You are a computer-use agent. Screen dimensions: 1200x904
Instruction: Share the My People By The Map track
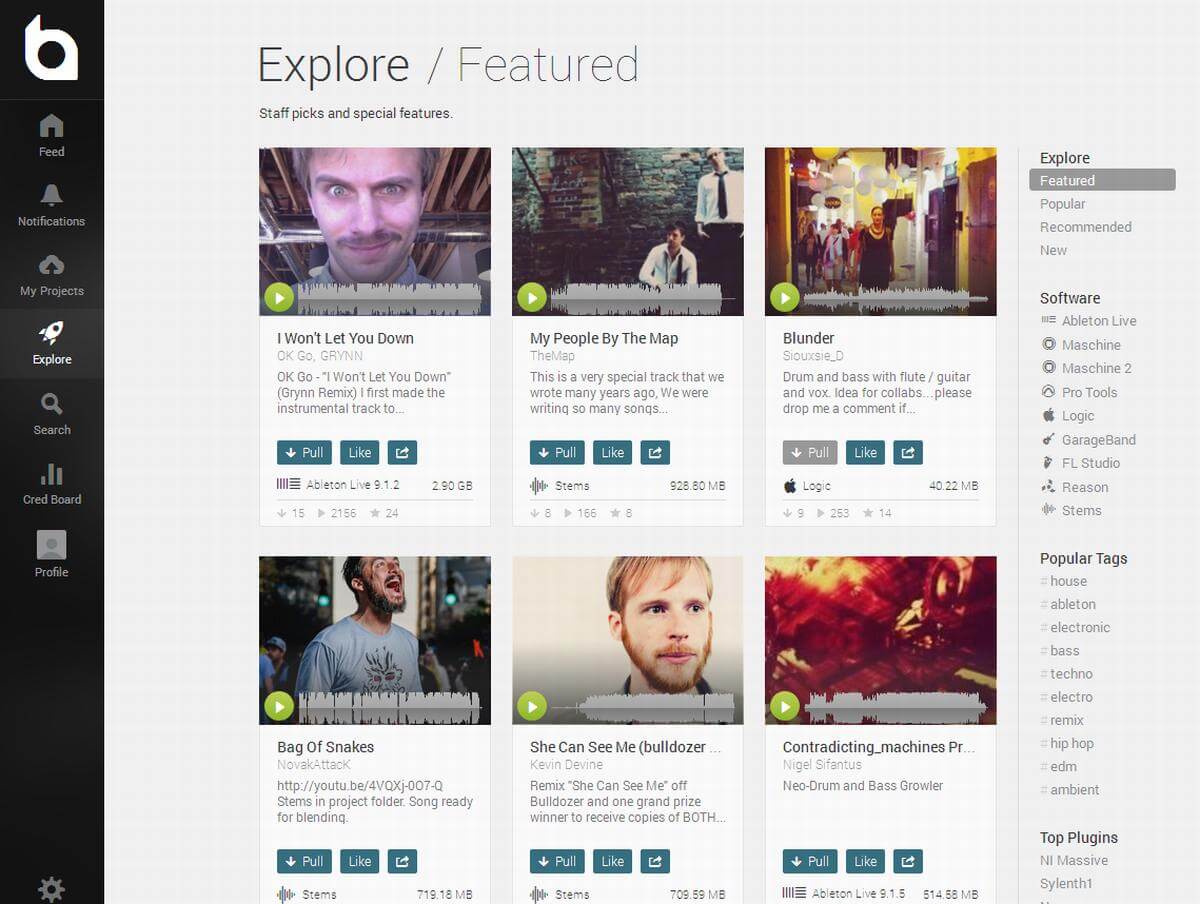click(x=655, y=452)
